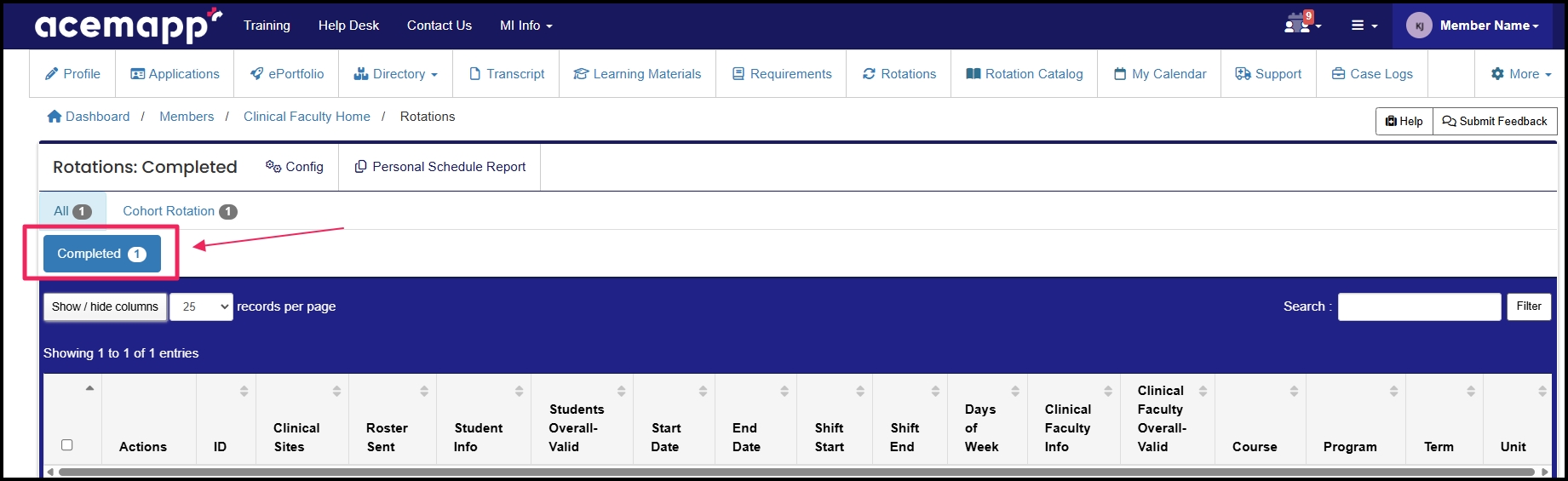Open the records per page dropdown
This screenshot has width=1568, height=481.
[x=201, y=306]
